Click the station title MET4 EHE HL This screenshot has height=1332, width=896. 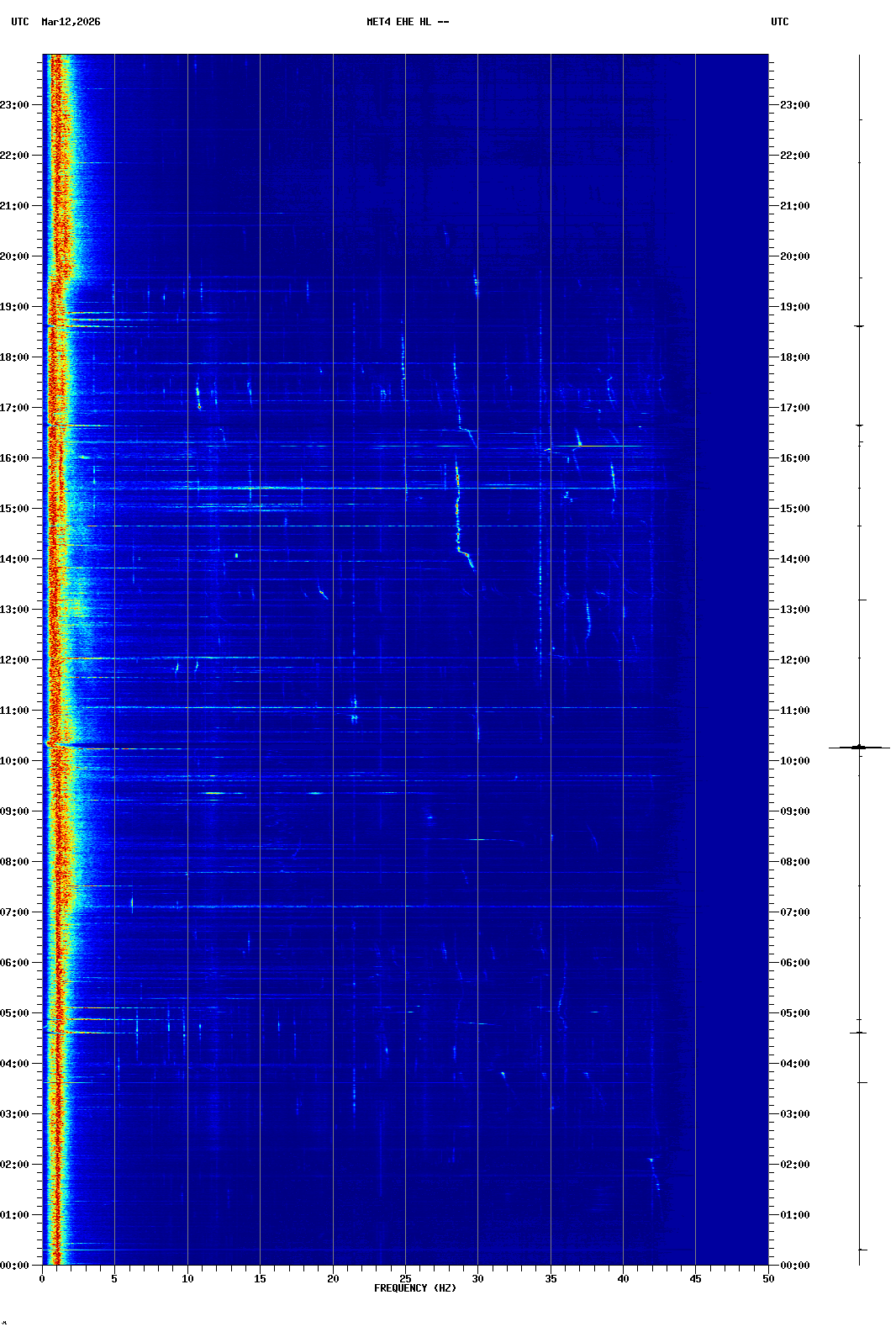pos(407,22)
